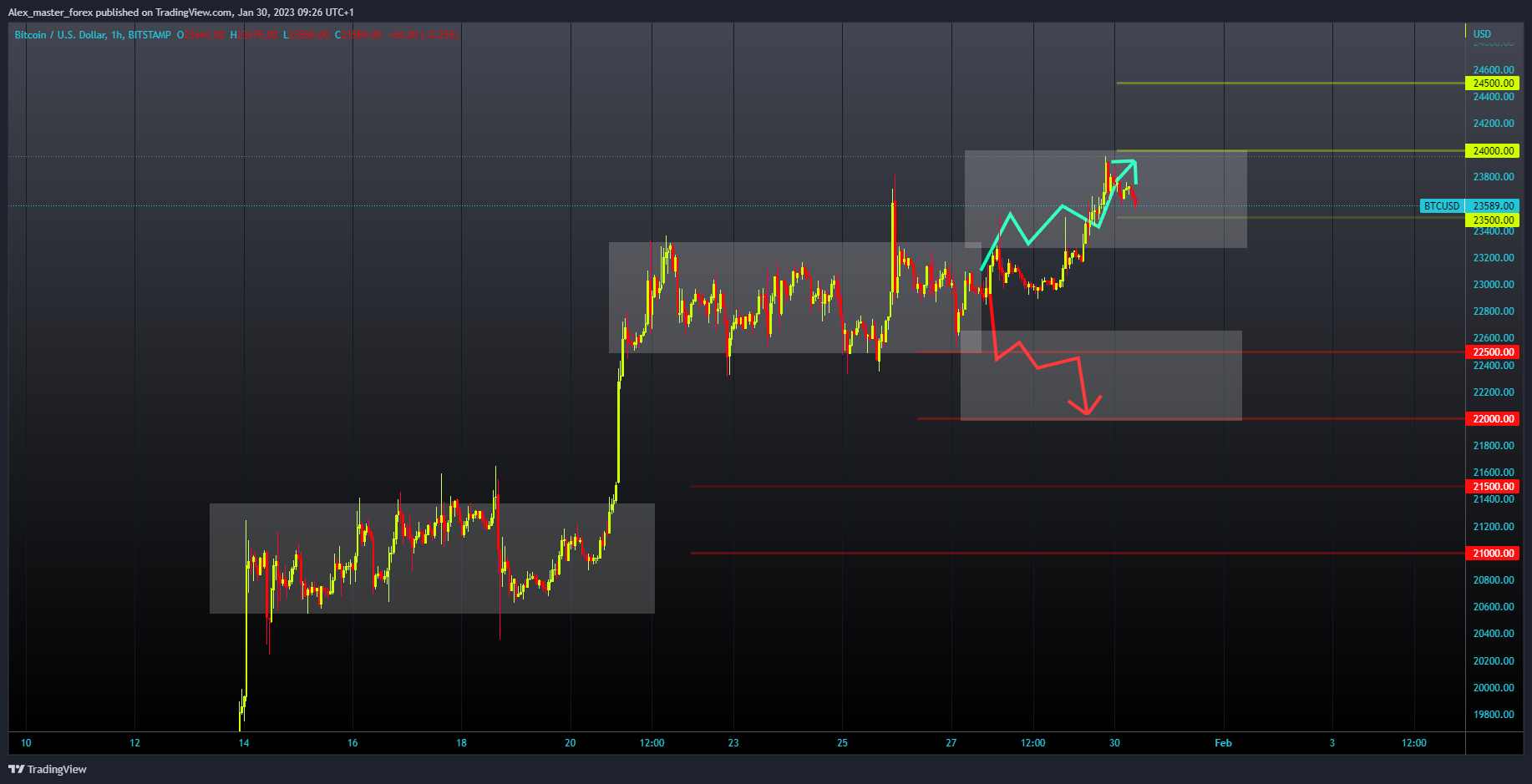Click the date 25 on the time axis
The width and height of the screenshot is (1532, 784).
[842, 743]
